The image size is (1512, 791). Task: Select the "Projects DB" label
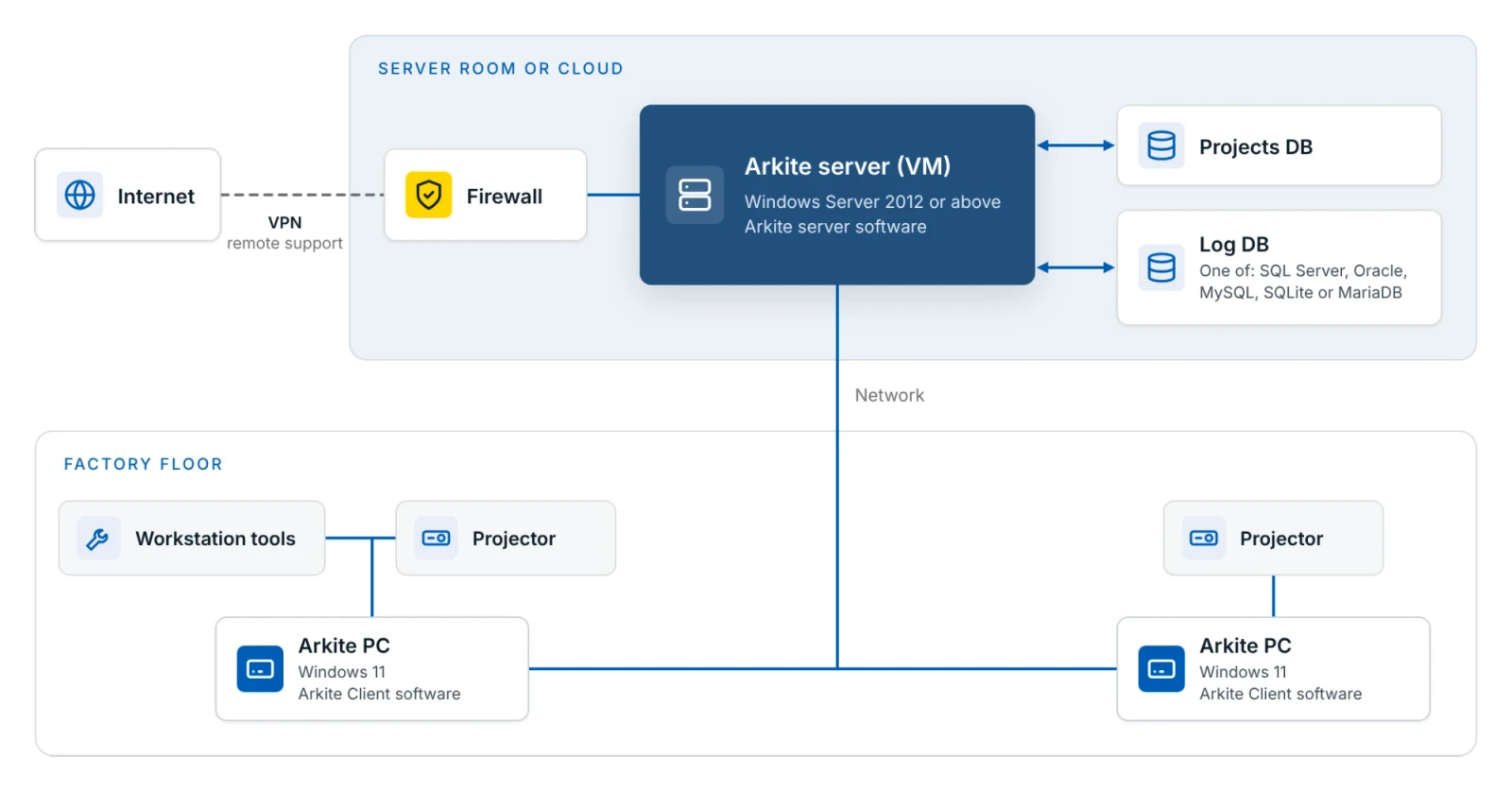(1256, 147)
